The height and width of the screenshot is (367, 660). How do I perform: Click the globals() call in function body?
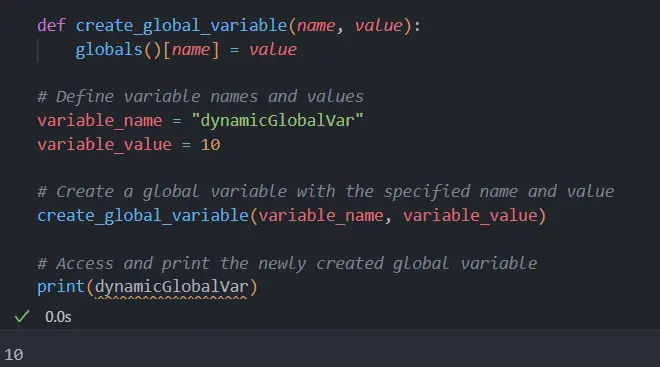point(118,50)
